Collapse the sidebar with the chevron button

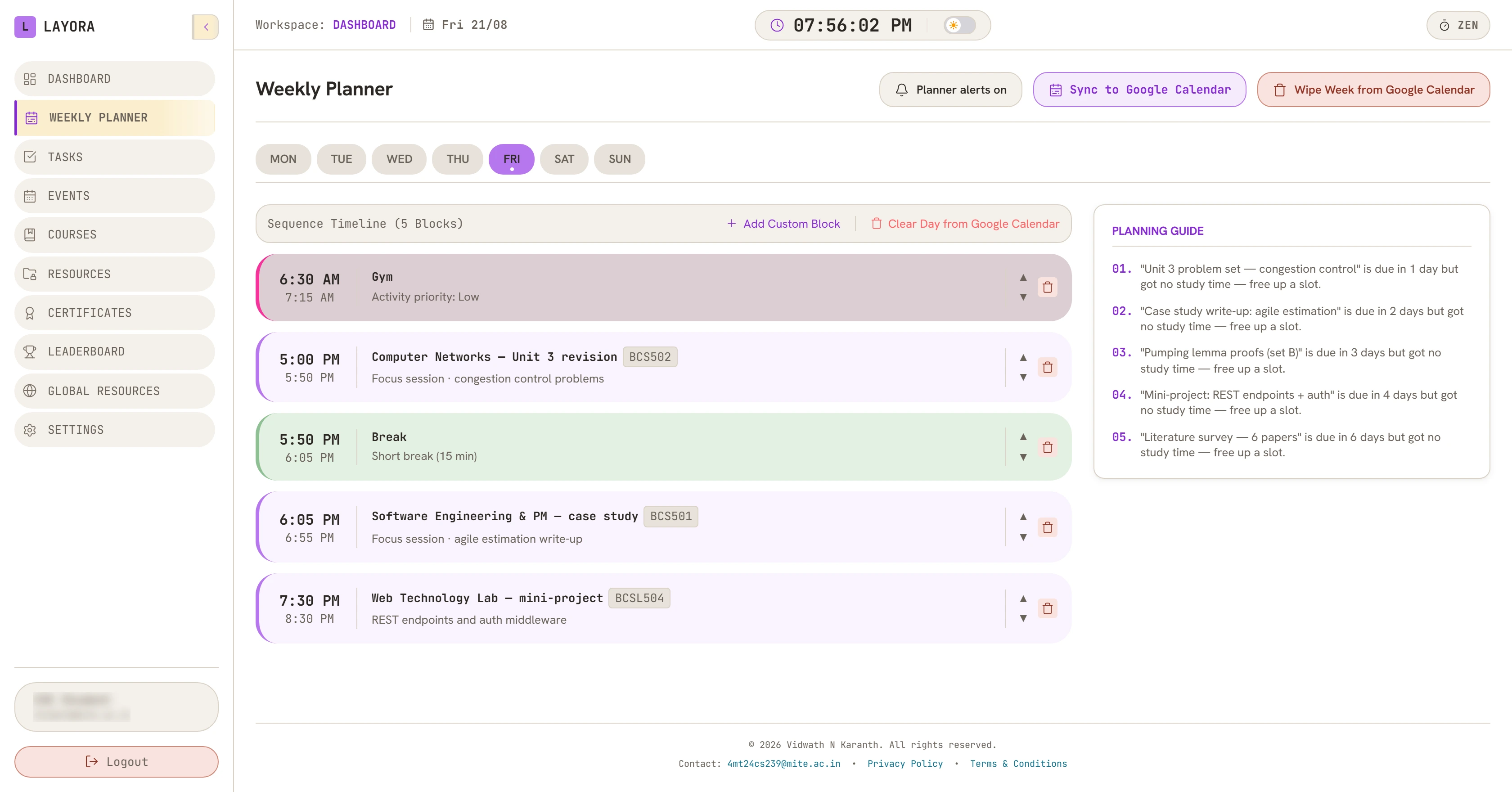coord(206,27)
